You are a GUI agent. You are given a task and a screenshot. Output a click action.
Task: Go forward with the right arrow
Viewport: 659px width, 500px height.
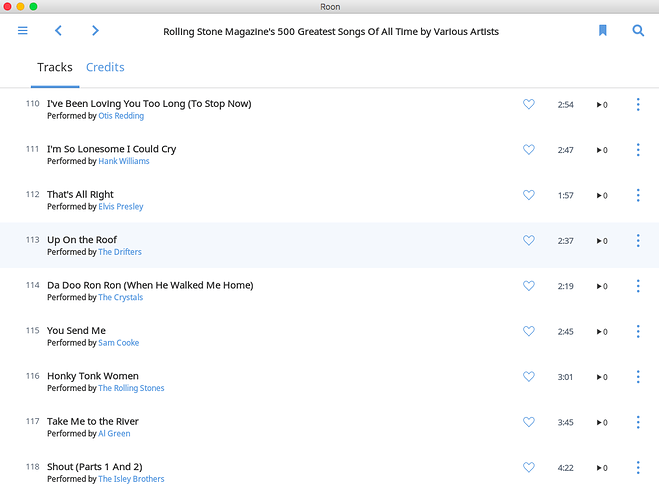click(95, 31)
